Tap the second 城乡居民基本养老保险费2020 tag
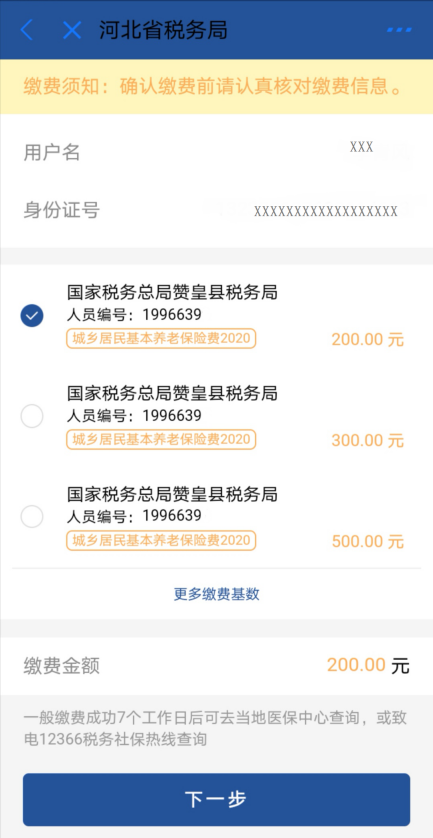 click(161, 439)
